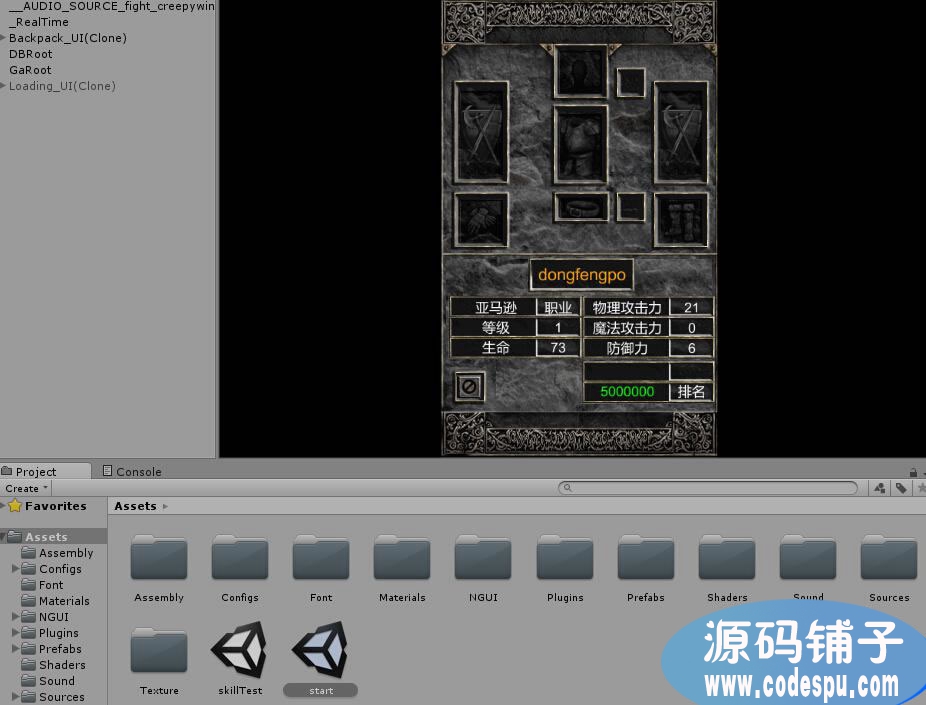Screen dimensions: 926x705
Task: Focus the Project panel search field
Action: pos(707,488)
